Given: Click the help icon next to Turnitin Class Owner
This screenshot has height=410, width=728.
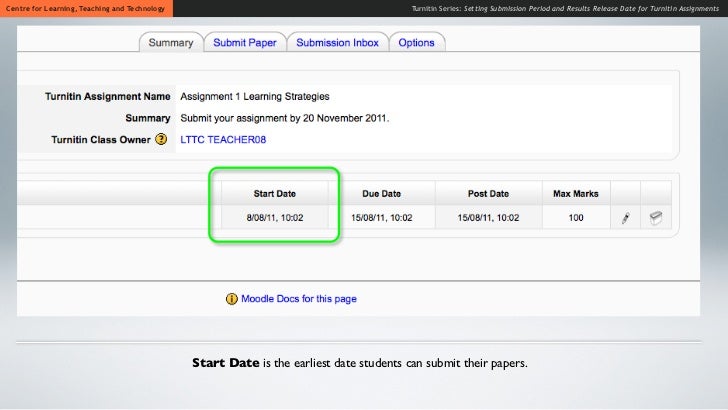Looking at the screenshot, I should point(161,139).
